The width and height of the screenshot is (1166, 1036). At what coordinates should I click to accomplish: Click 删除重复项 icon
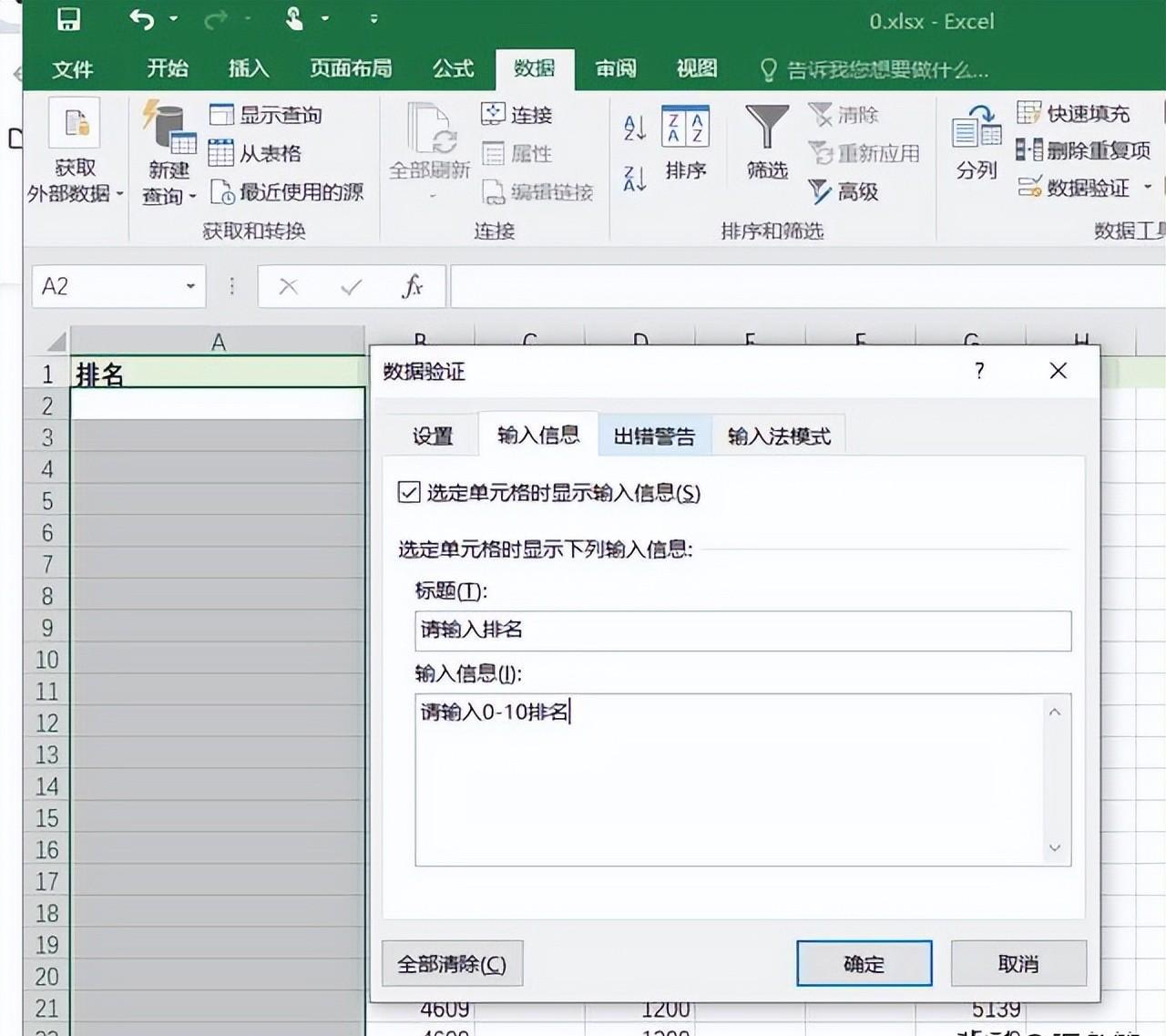point(1029,150)
